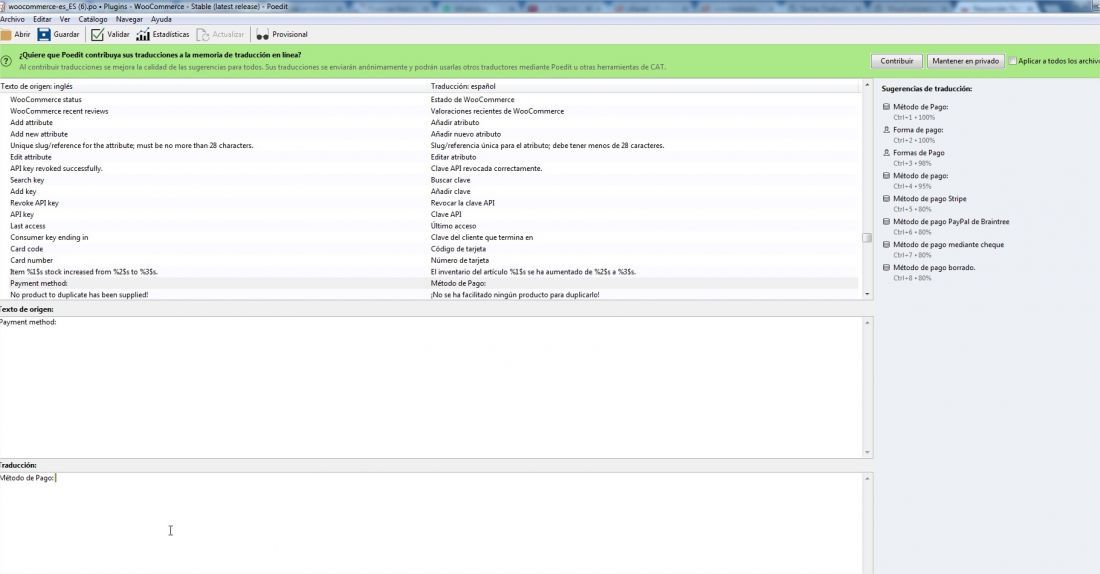Enable 'Aplicar a todos los archivos' checkbox
This screenshot has height=574, width=1100.
click(1012, 61)
